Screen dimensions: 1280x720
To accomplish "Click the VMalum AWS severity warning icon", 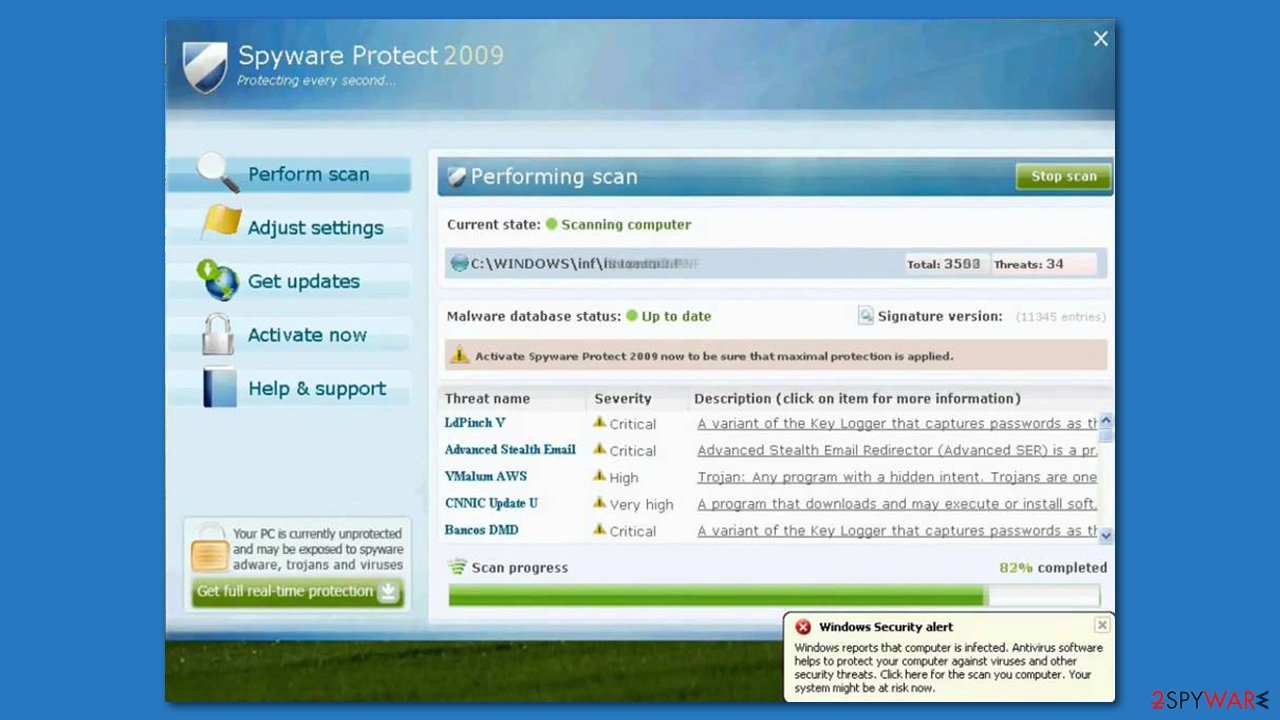I will pos(599,476).
